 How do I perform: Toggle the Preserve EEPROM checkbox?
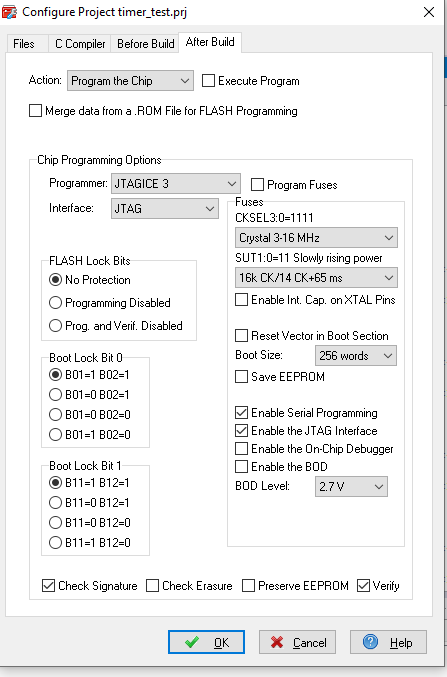click(x=248, y=586)
